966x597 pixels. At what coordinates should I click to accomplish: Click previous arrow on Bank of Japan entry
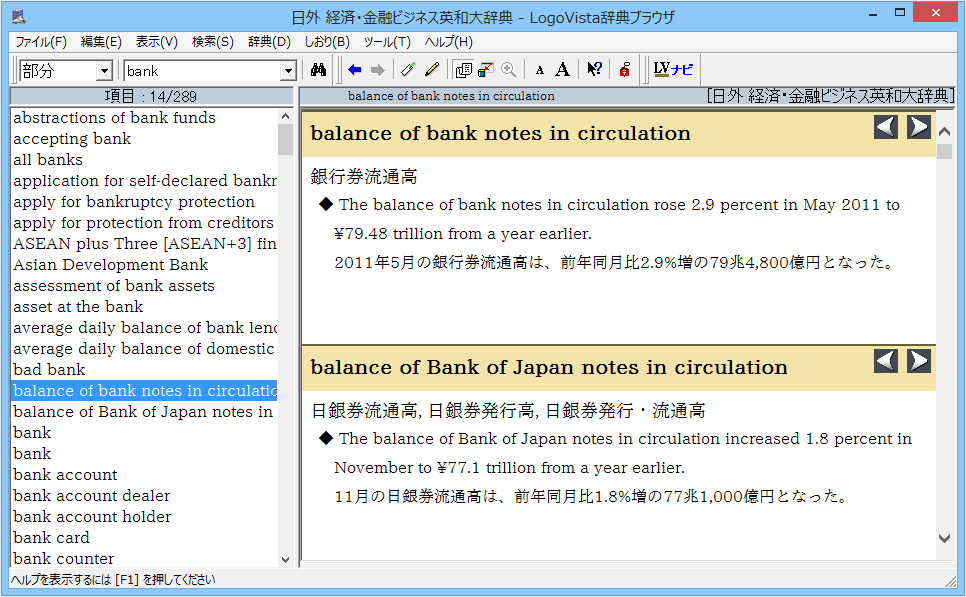(886, 361)
